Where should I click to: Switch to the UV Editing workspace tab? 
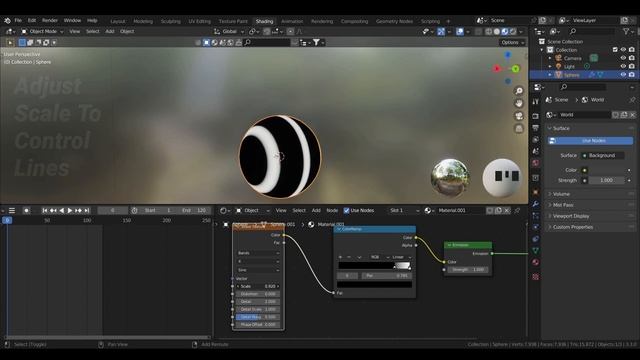(200, 21)
